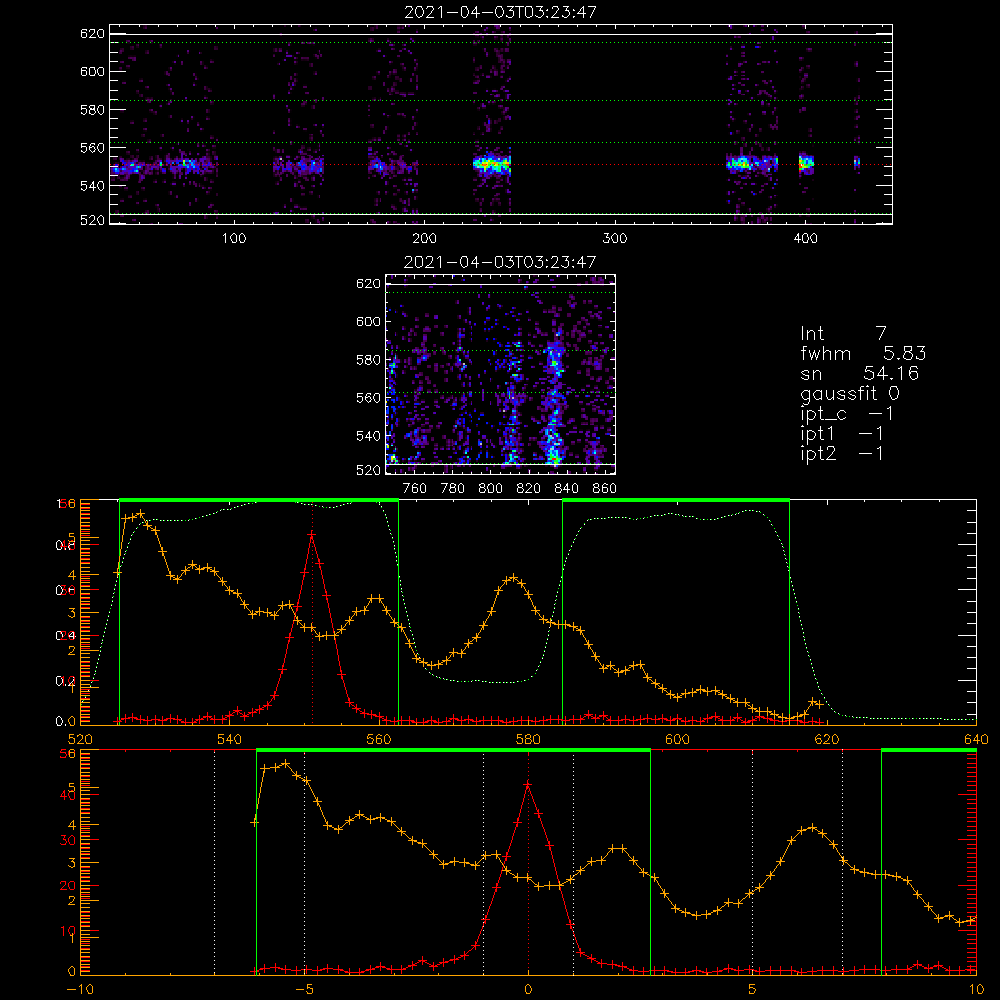Click y-axis label 600 on top spectrogram

[x=92, y=71]
